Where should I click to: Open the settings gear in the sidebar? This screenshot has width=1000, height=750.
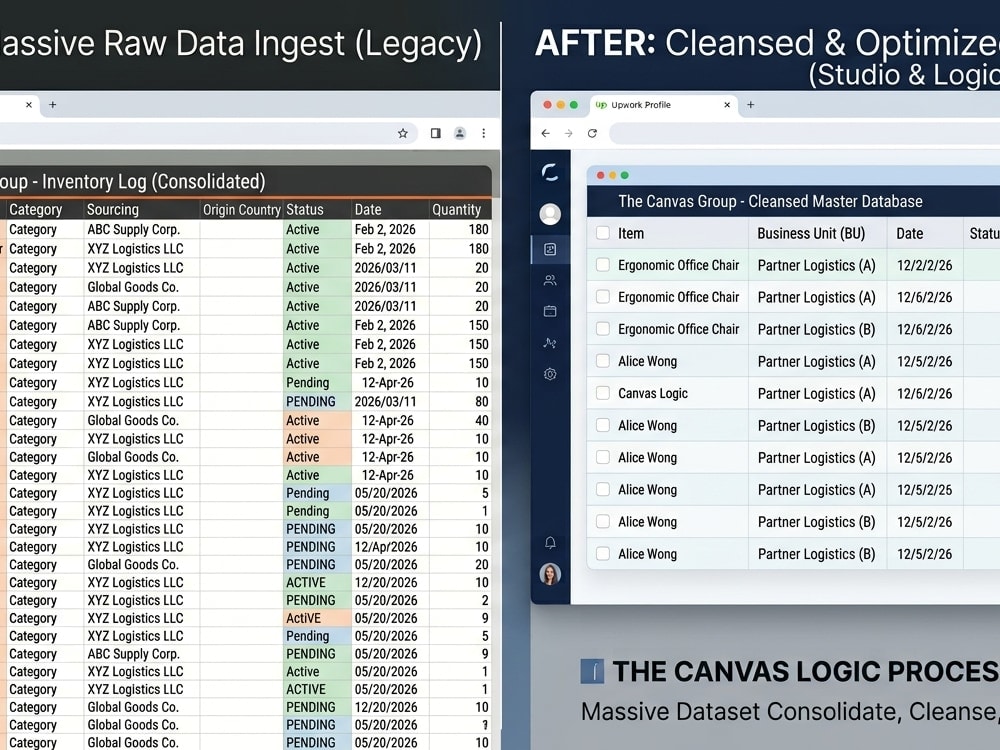(550, 374)
